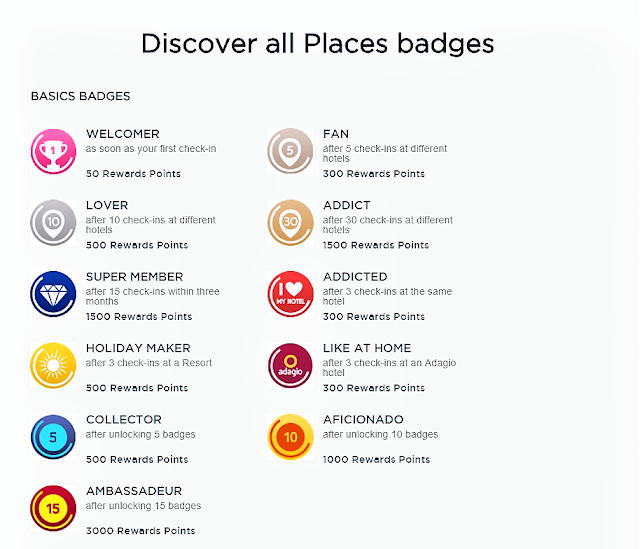Image resolution: width=640 pixels, height=549 pixels.
Task: Select the bronze Addict 30 badge icon
Action: pyautogui.click(x=291, y=223)
